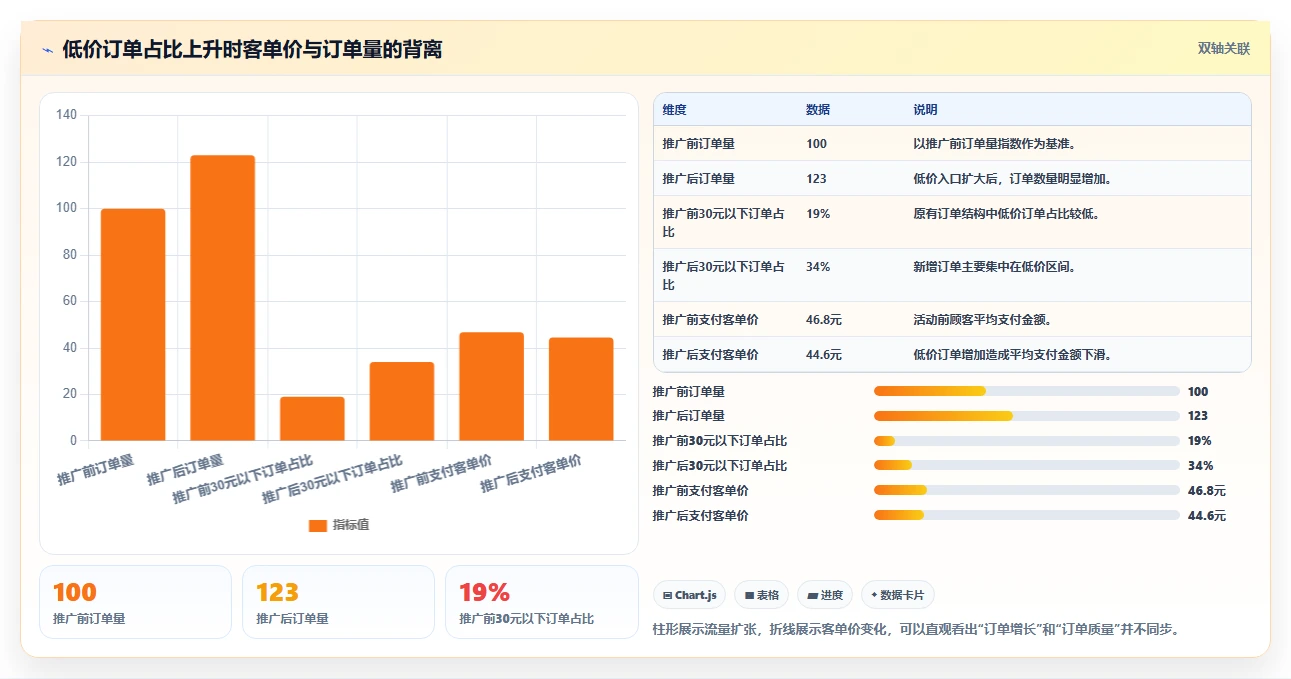This screenshot has width=1291, height=679.
Task: Click table cell value 34%
Action: coord(818,267)
